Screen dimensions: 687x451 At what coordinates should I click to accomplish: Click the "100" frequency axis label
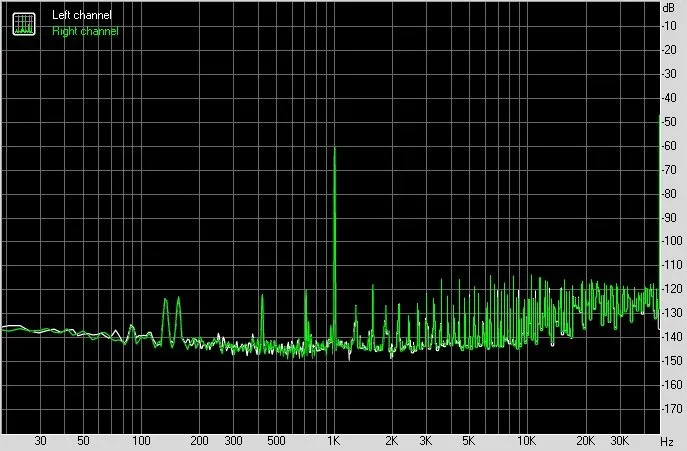pyautogui.click(x=141, y=440)
